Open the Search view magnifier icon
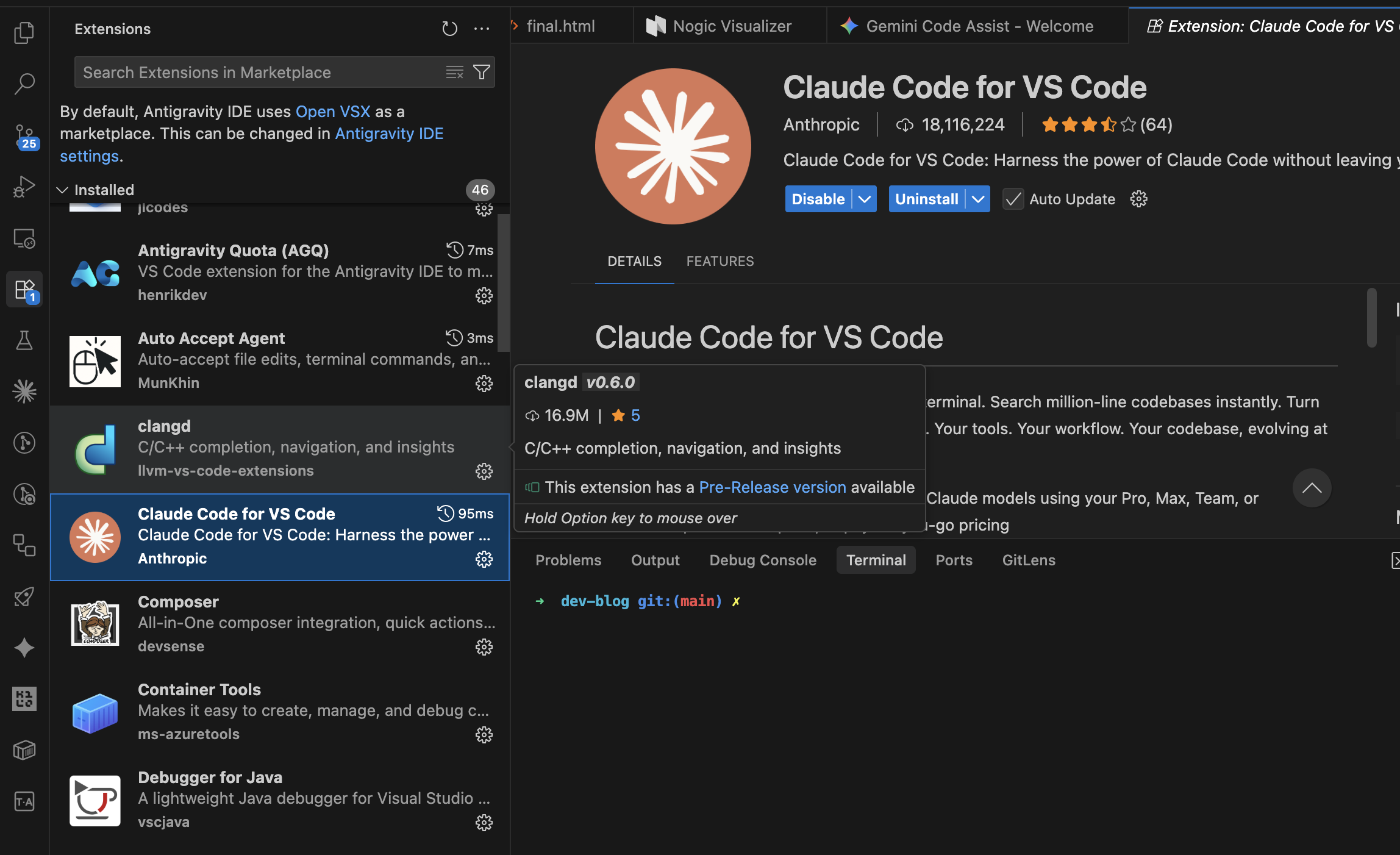Image resolution: width=1400 pixels, height=855 pixels. pyautogui.click(x=24, y=84)
